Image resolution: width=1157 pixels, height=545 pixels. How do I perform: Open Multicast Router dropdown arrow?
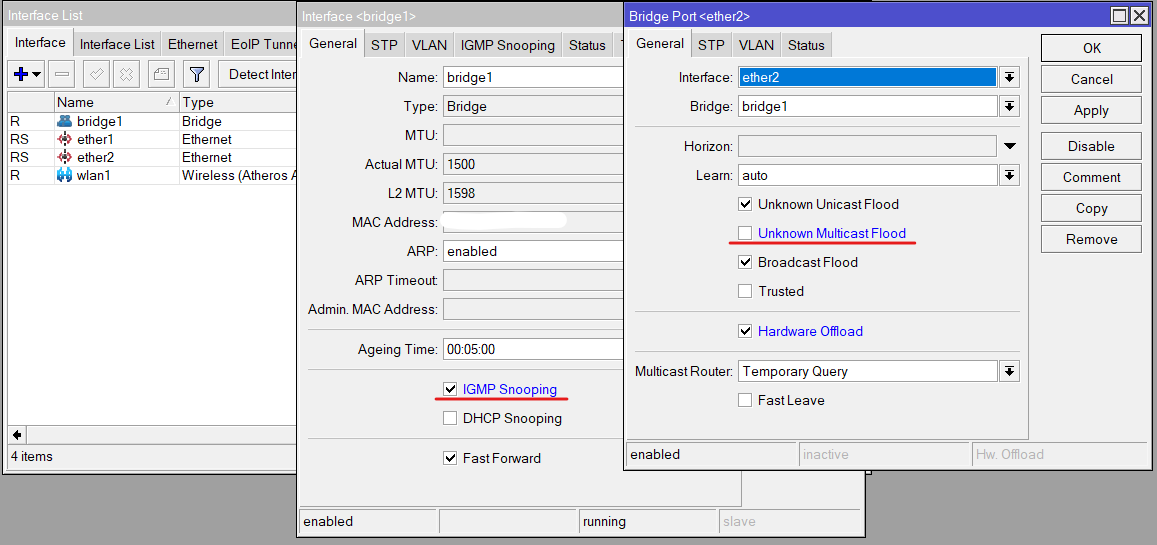click(x=1009, y=372)
